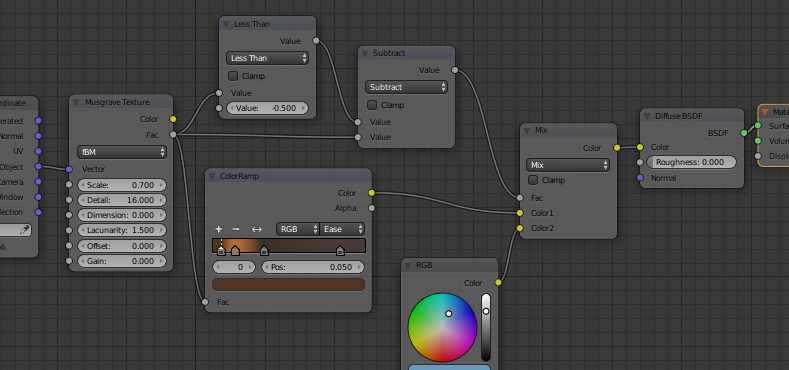
Task: Collapse the ColorRamp node
Action: (211, 176)
